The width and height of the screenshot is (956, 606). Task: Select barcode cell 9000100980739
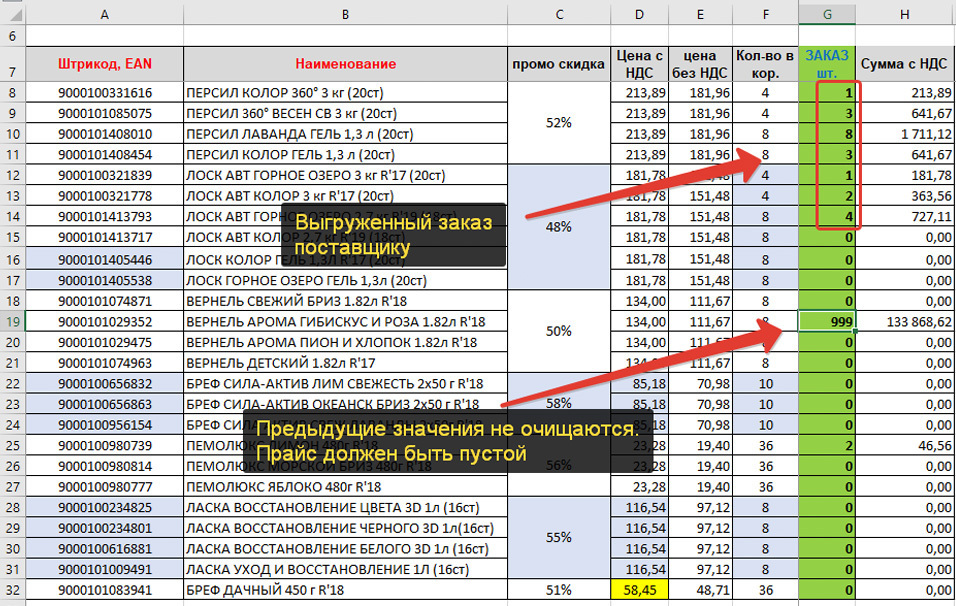[x=104, y=446]
